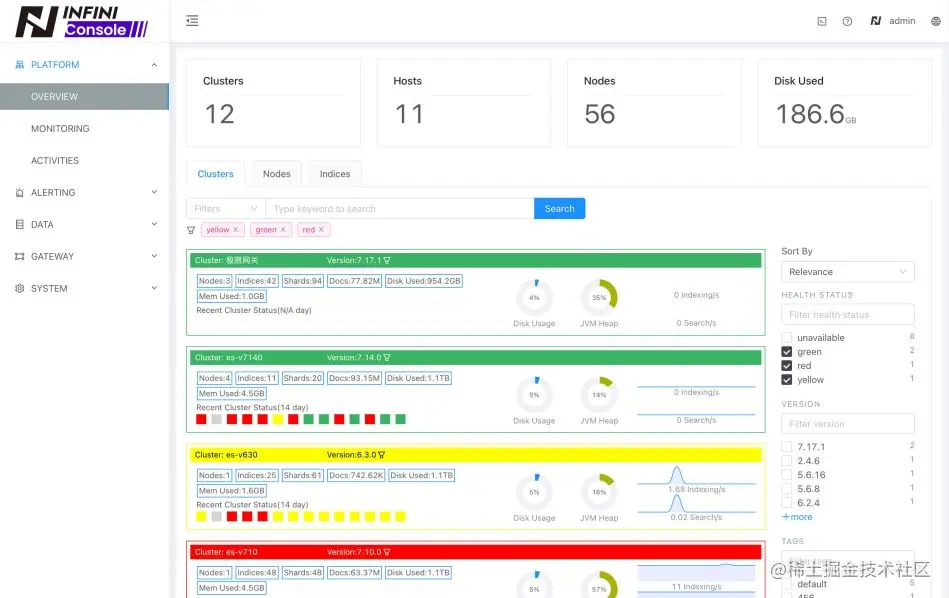949x598 pixels.
Task: Remove the green filter tag
Action: pos(283,229)
